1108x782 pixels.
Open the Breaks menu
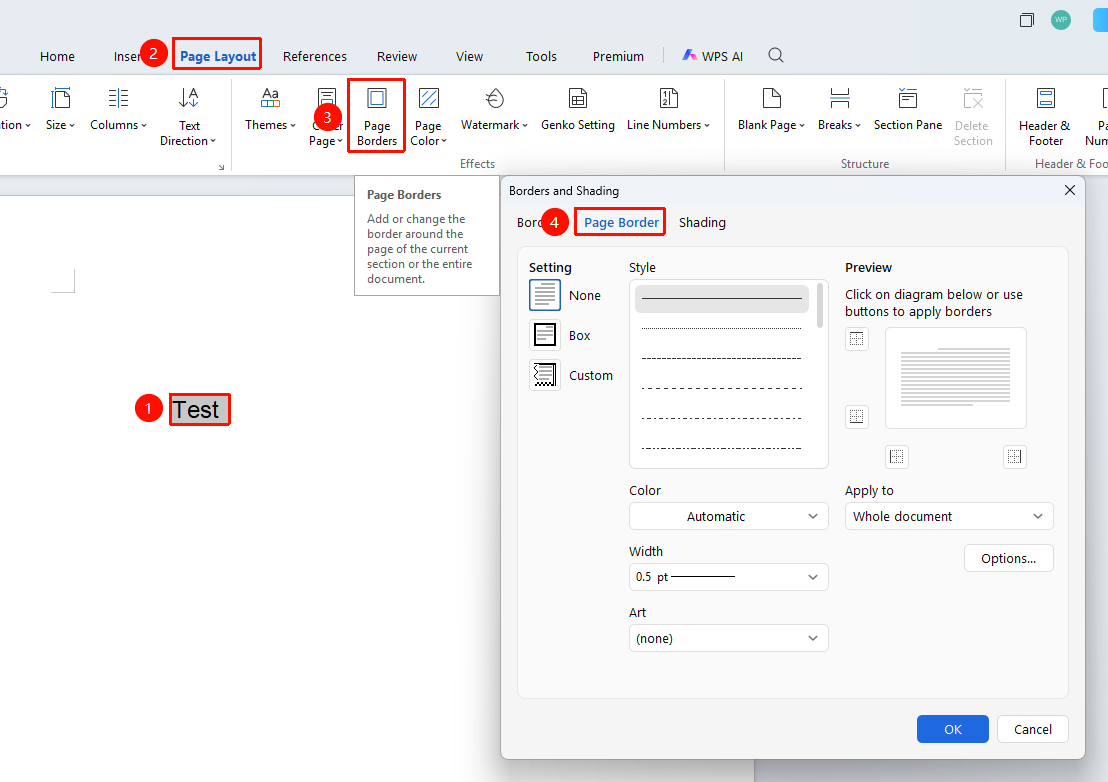tap(839, 109)
